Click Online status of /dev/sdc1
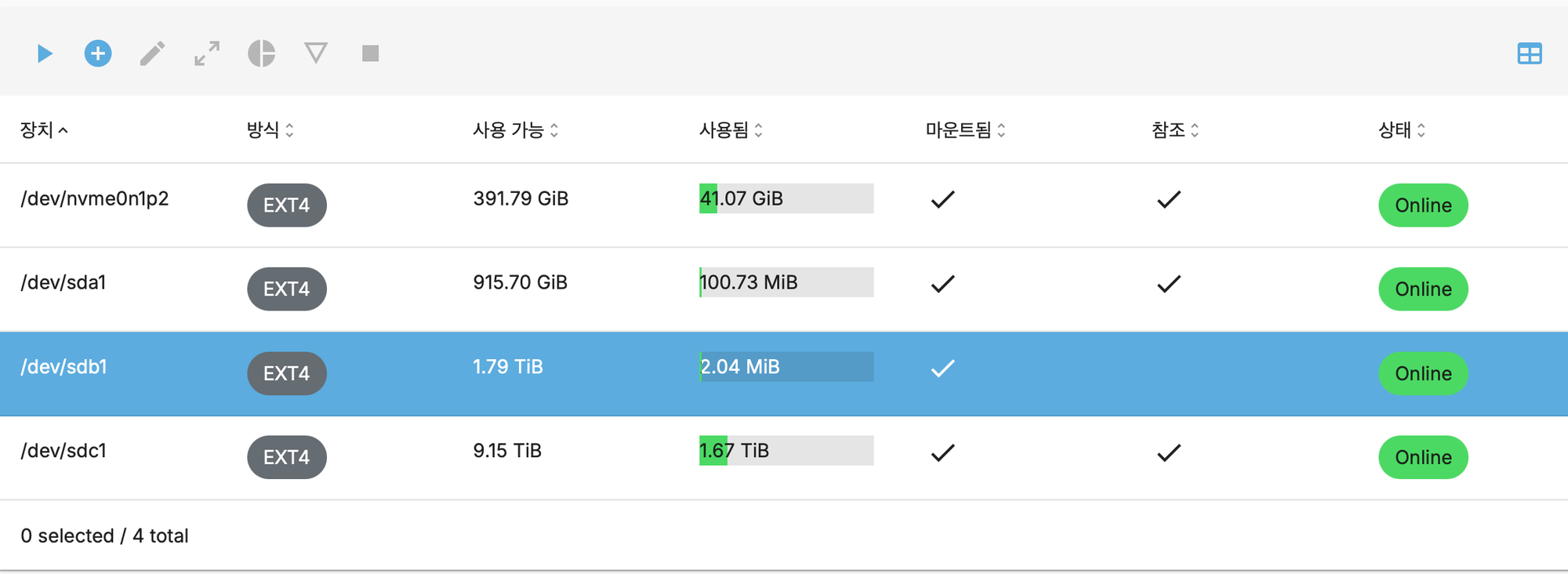1568x574 pixels. (1423, 457)
